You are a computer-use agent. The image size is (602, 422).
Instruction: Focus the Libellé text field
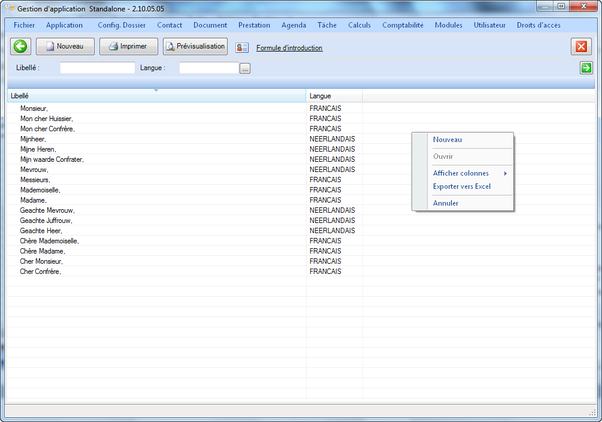pyautogui.click(x=97, y=68)
